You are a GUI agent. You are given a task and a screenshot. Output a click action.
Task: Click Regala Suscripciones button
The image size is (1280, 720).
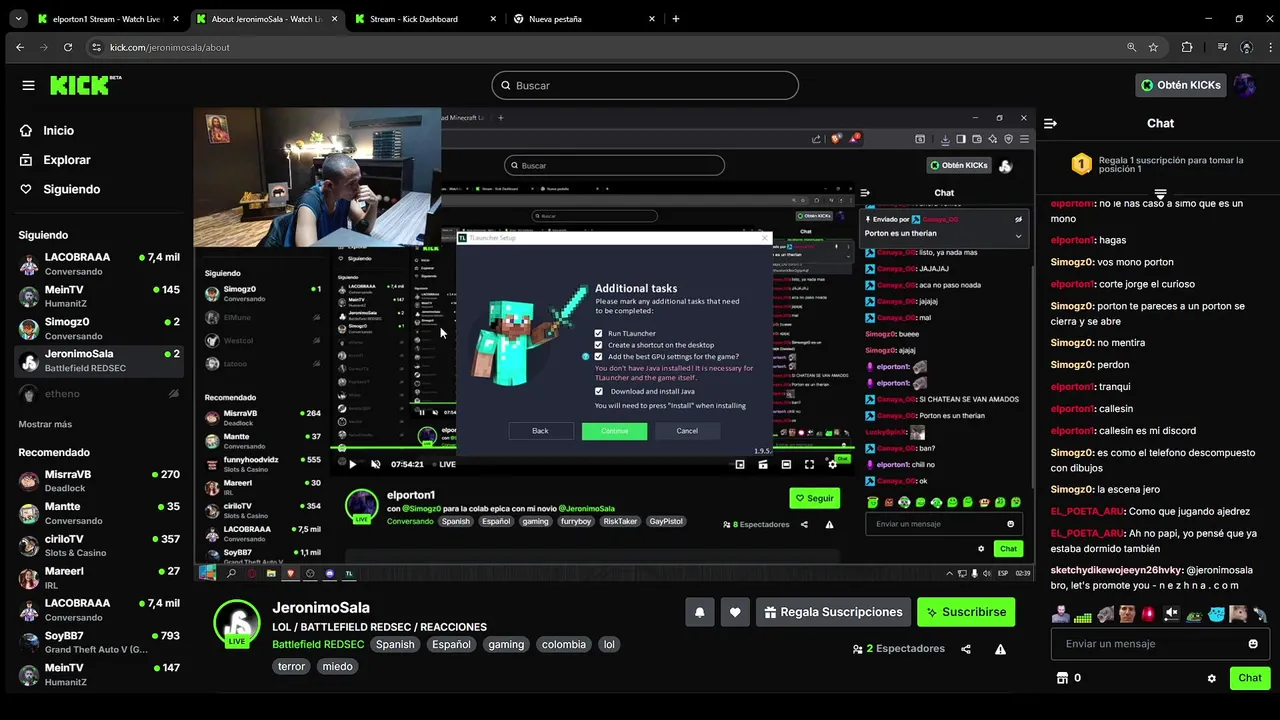click(x=833, y=612)
